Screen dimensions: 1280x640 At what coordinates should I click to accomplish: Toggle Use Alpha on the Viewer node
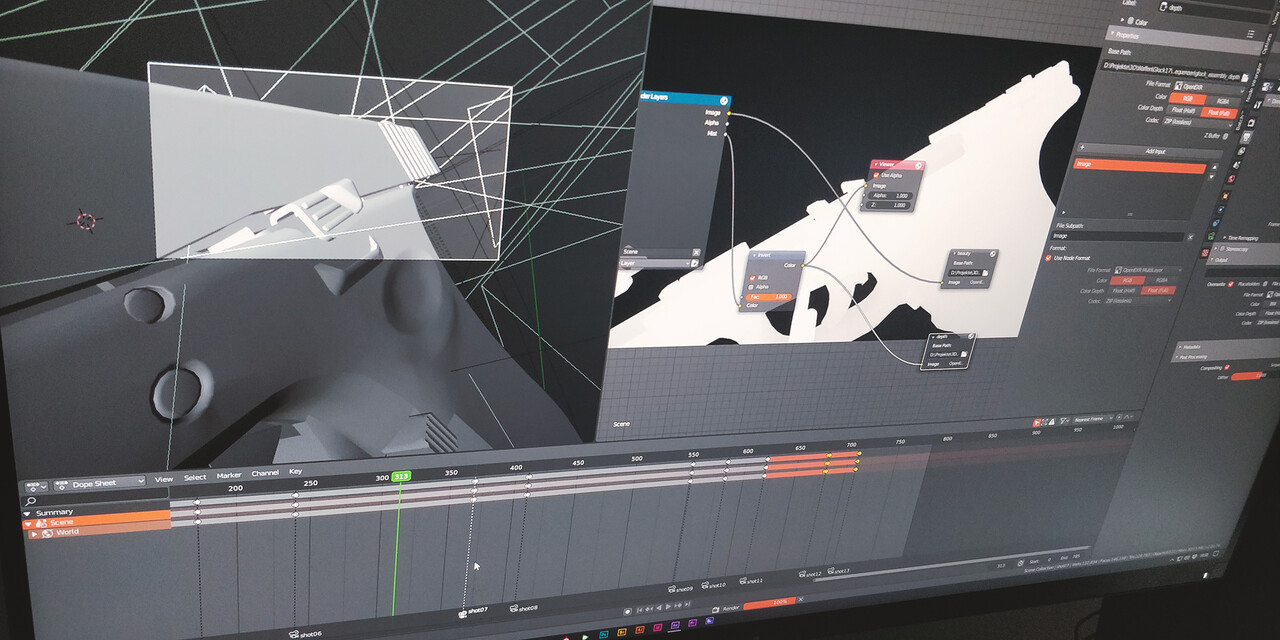point(878,175)
